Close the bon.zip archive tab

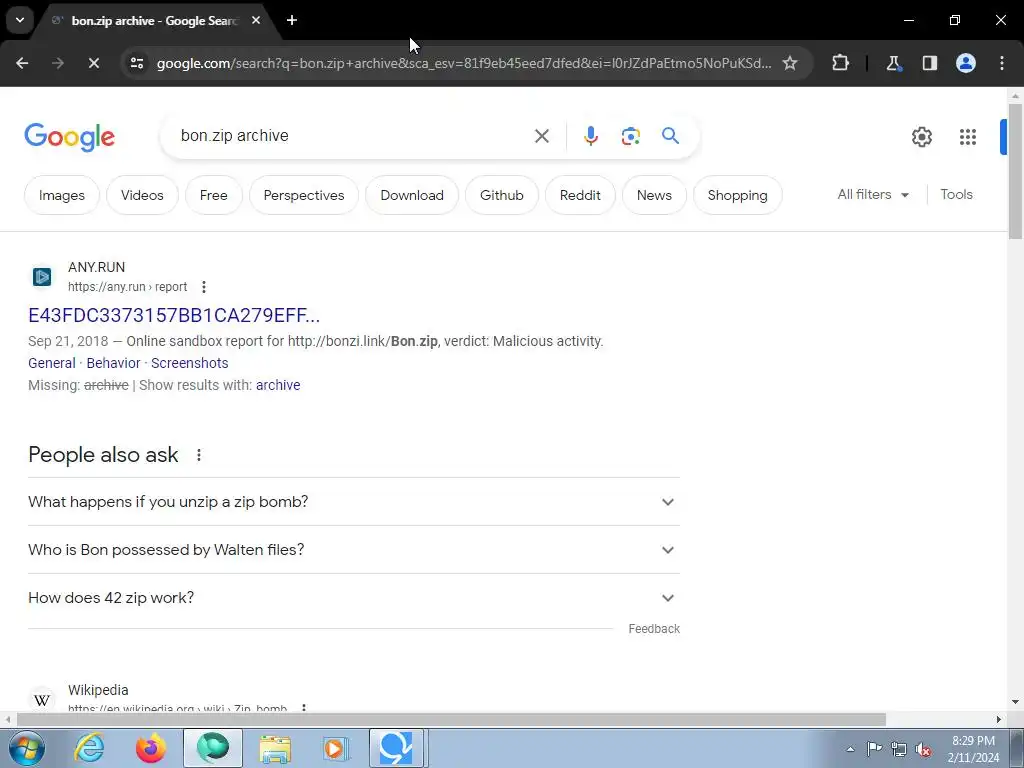coord(256,20)
